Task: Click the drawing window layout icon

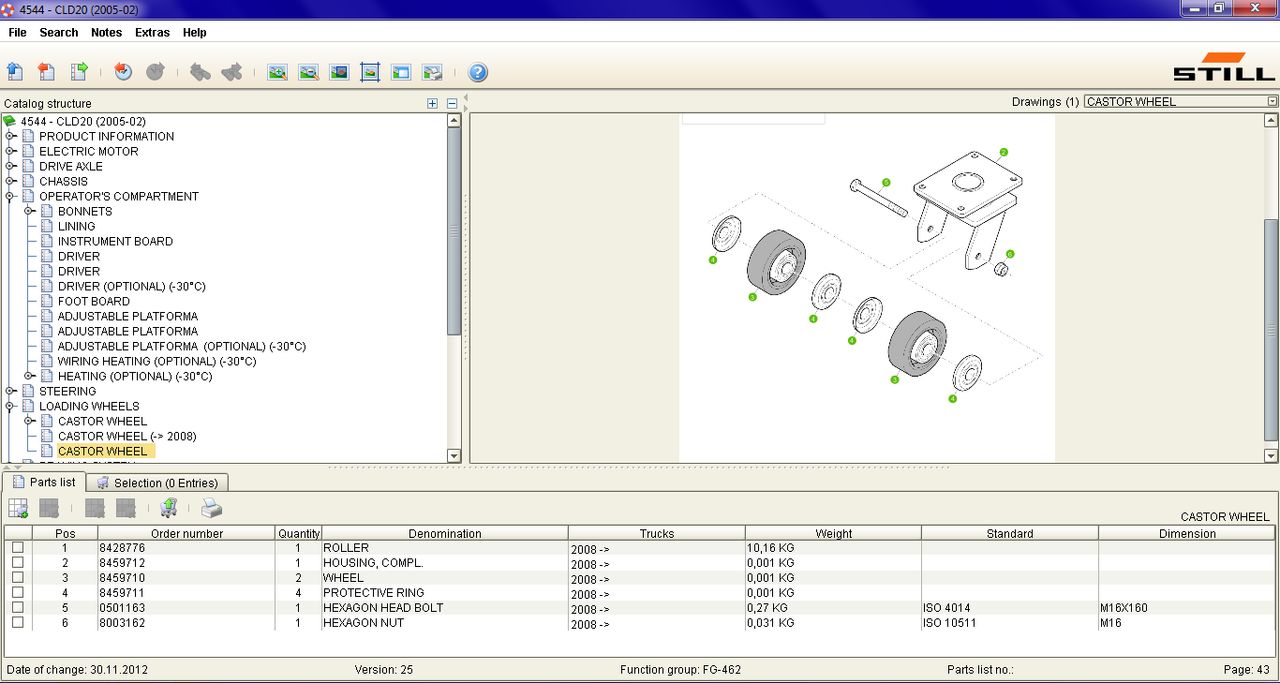Action: pos(401,72)
